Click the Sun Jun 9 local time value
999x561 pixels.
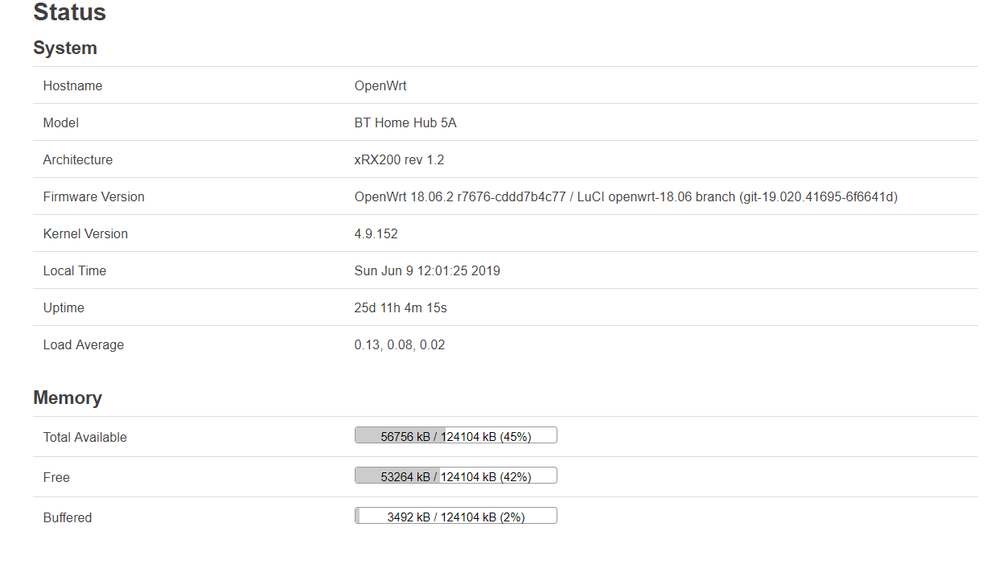pos(427,271)
